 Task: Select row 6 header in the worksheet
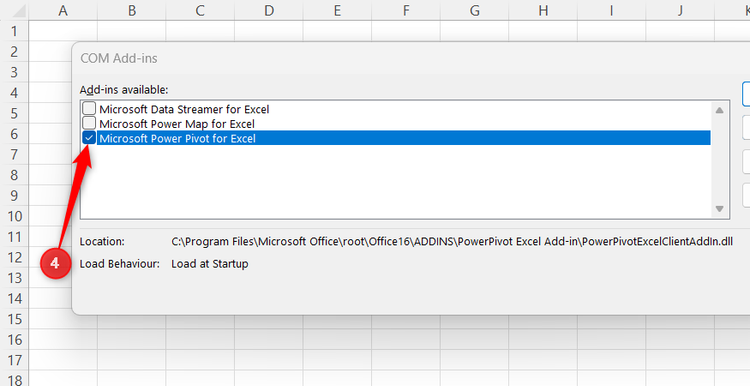(14, 134)
